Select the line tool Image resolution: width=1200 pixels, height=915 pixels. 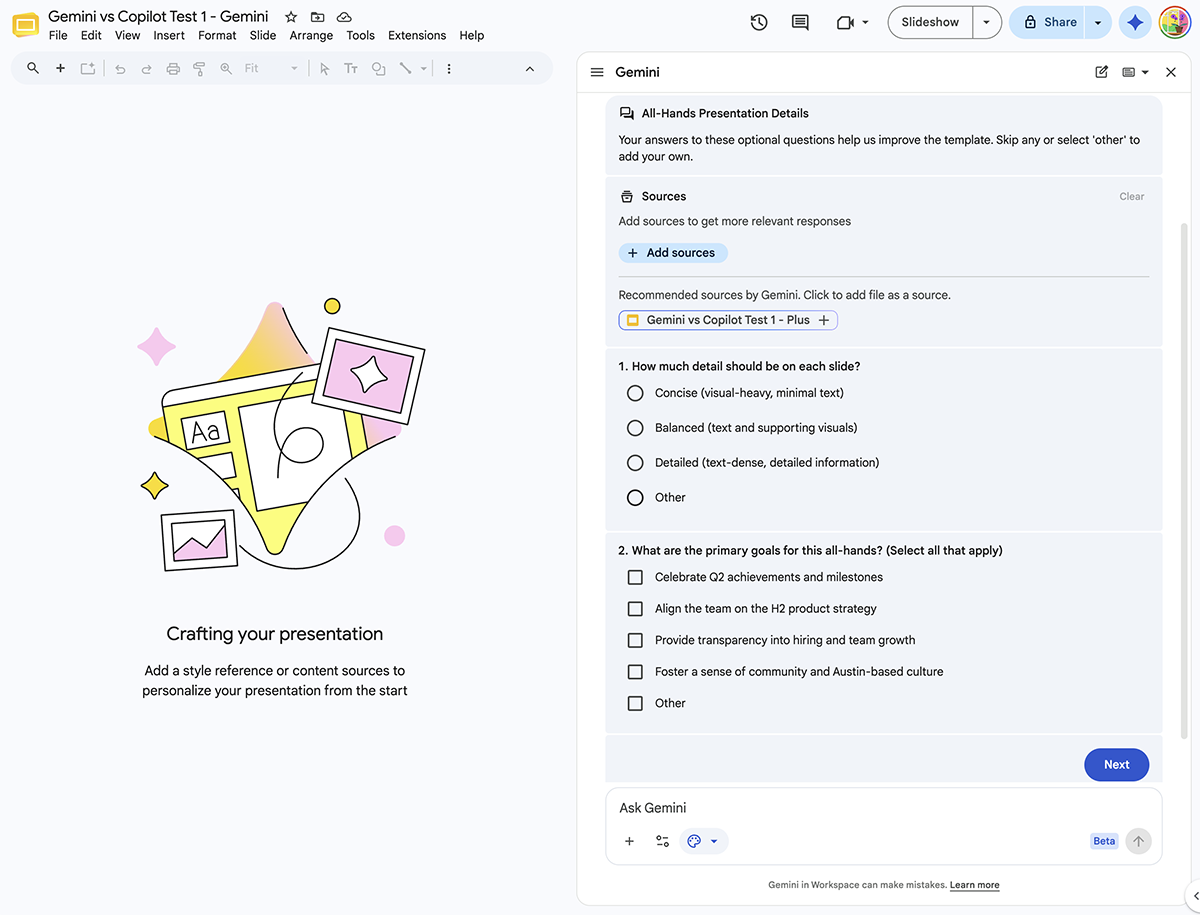(x=405, y=69)
